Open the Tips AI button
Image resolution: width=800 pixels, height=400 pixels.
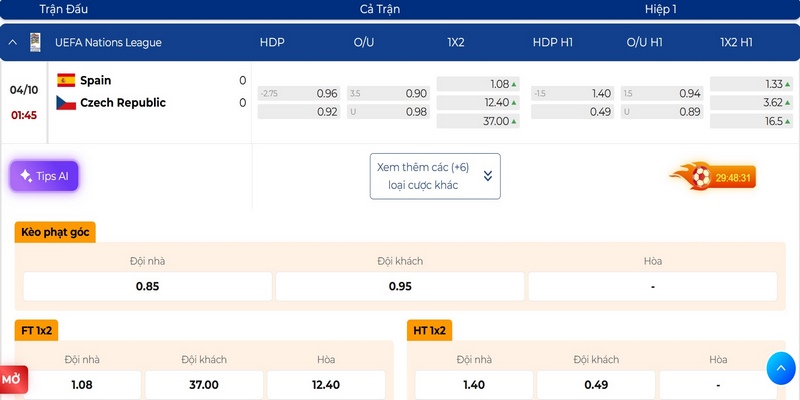(x=44, y=176)
